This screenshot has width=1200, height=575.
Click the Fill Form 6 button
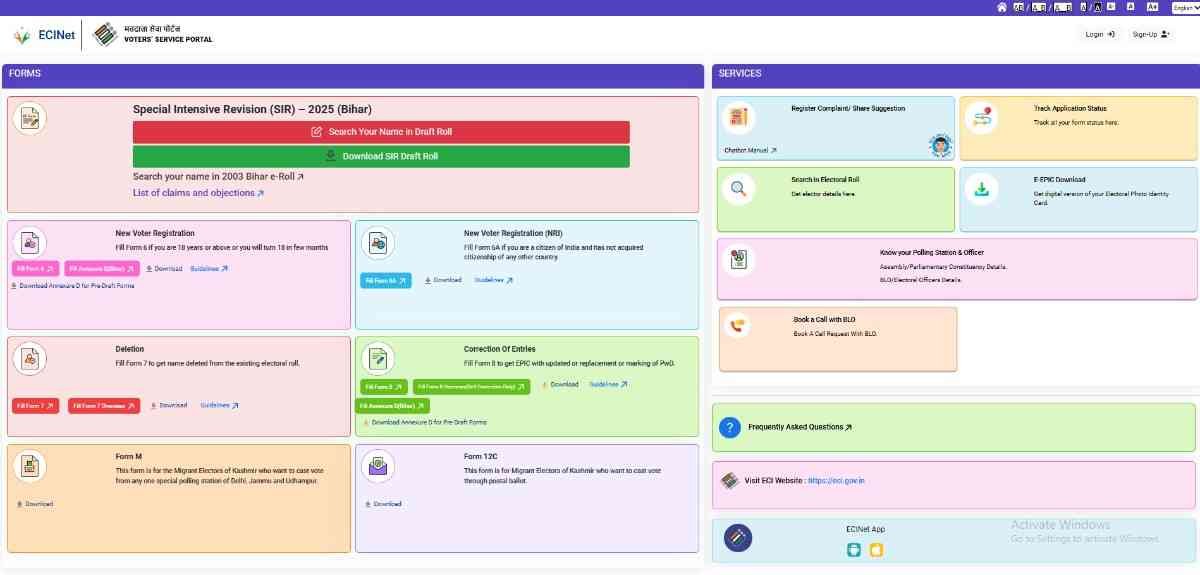pos(35,269)
